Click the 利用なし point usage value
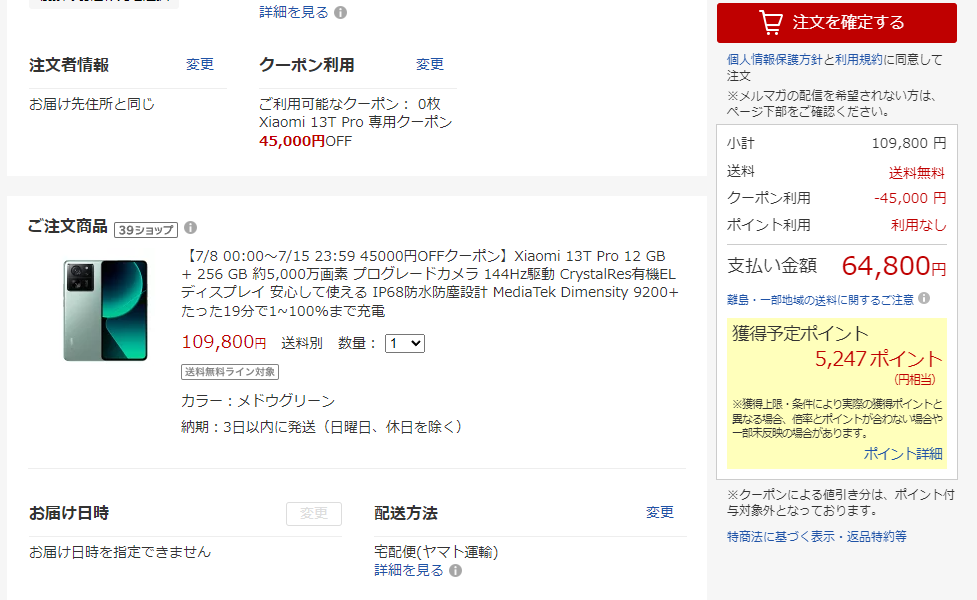Screen dimensions: 977x600 (918, 225)
